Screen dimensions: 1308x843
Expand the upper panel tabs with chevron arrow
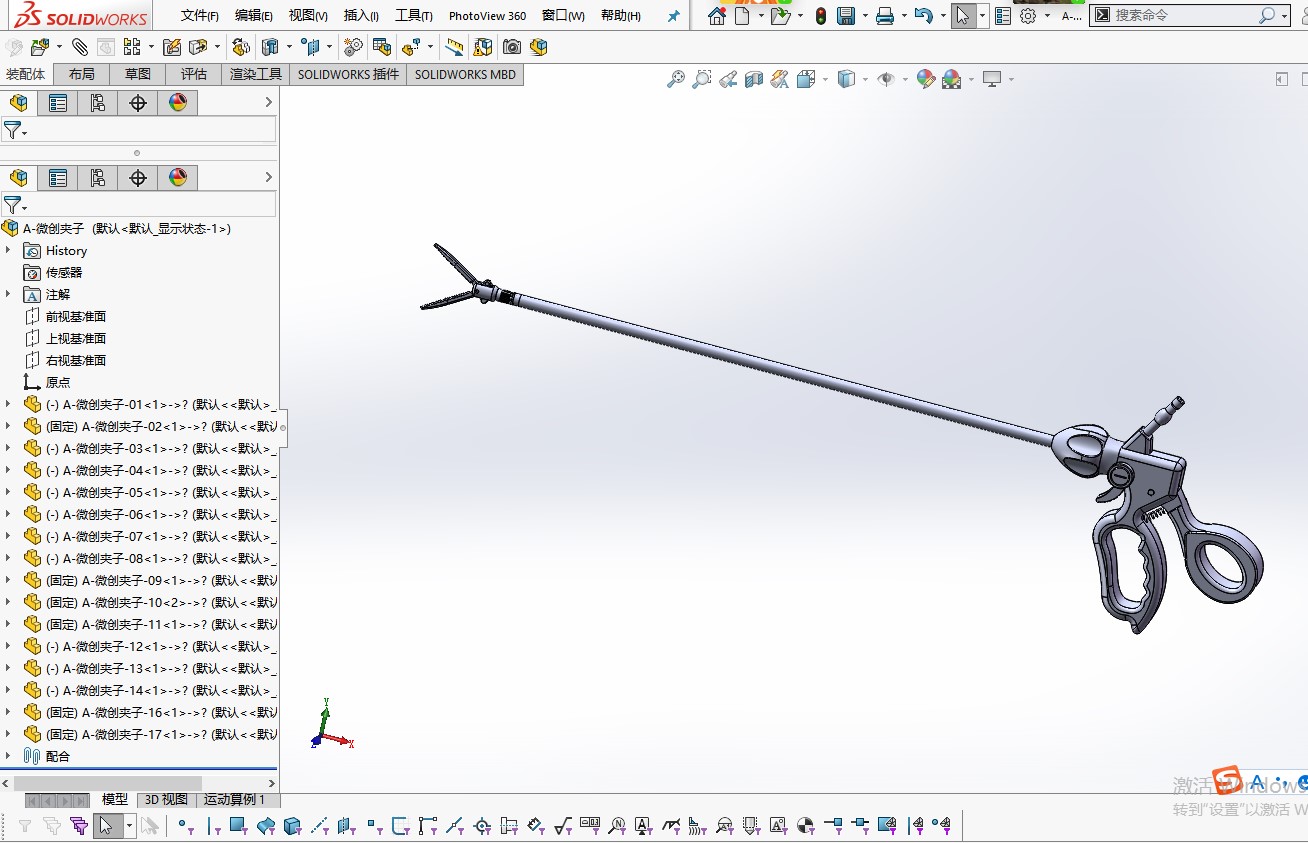pos(268,102)
